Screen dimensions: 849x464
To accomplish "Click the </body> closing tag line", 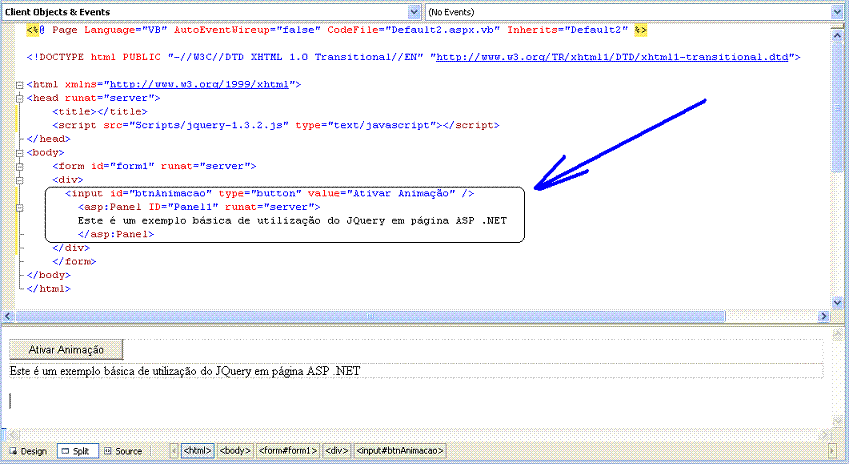I will [x=48, y=276].
